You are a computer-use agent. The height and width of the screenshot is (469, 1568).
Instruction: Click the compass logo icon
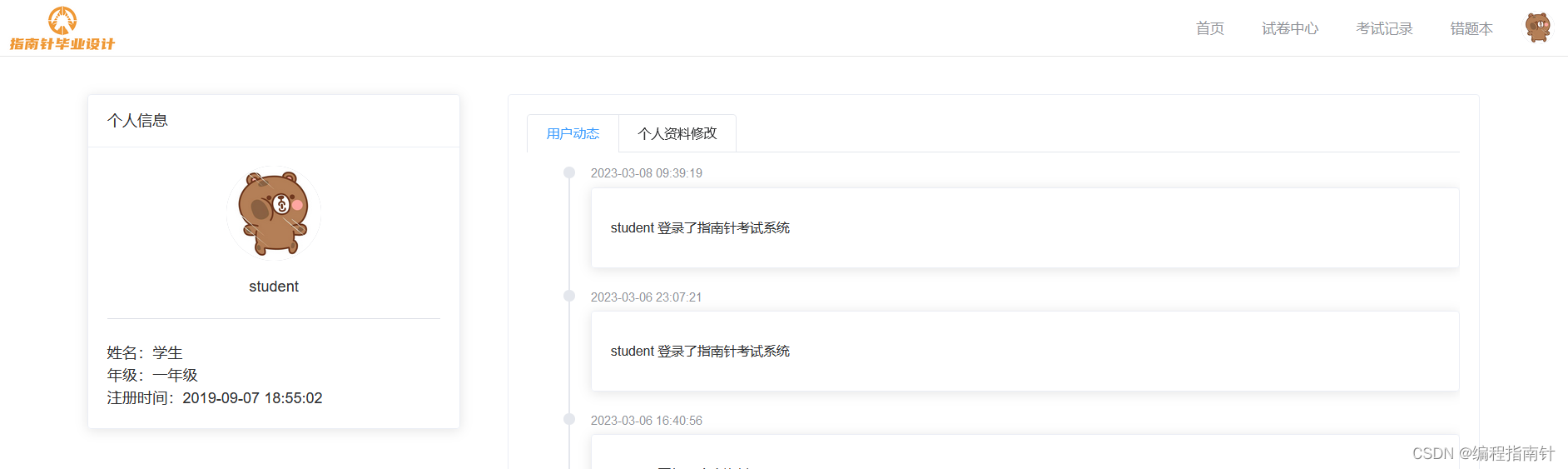62,20
